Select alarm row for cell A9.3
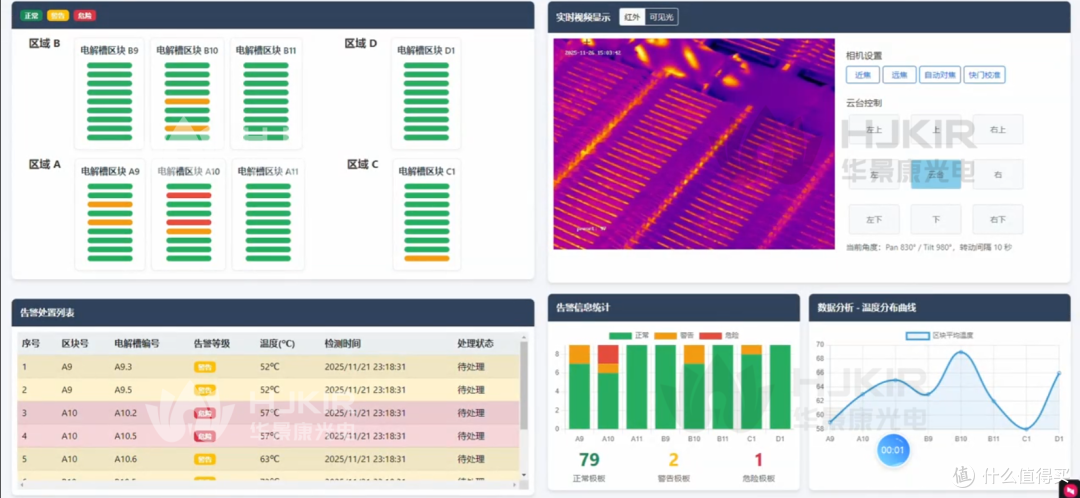The width and height of the screenshot is (1080, 498). click(x=268, y=367)
